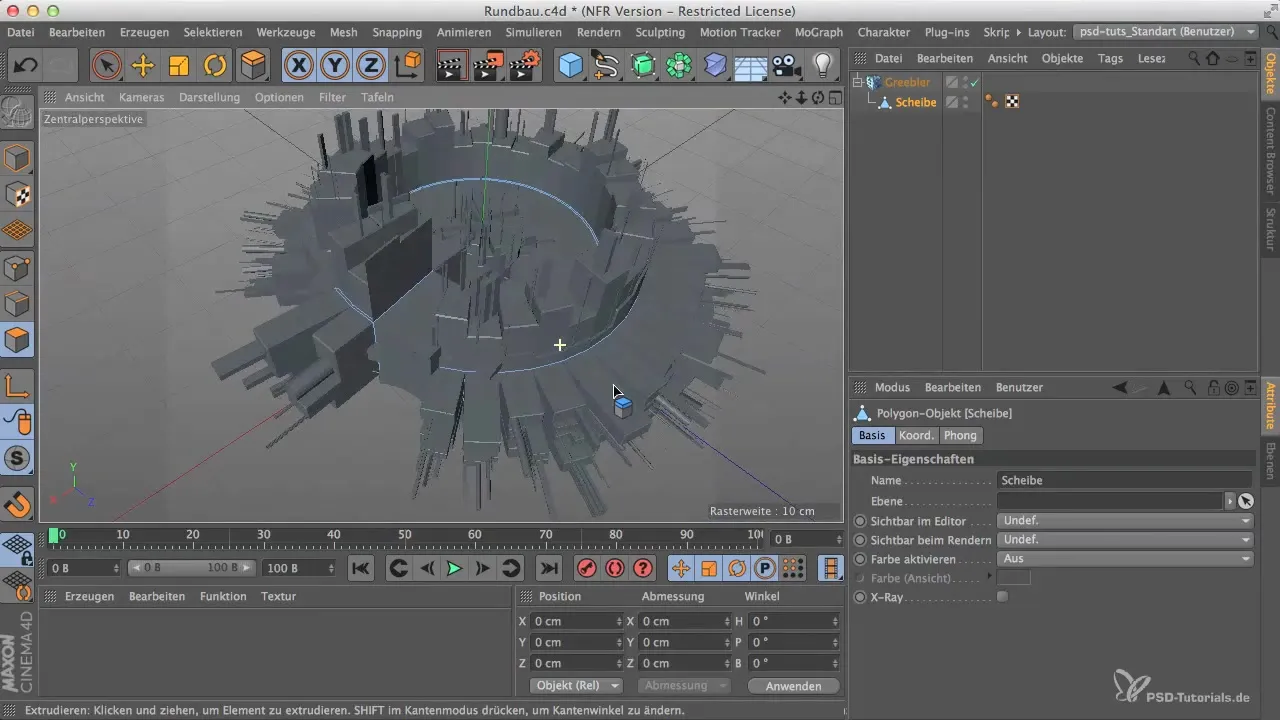Screen dimensions: 1280x720
Task: Toggle Enable Axis L-shaped icon
Action: tap(18, 386)
